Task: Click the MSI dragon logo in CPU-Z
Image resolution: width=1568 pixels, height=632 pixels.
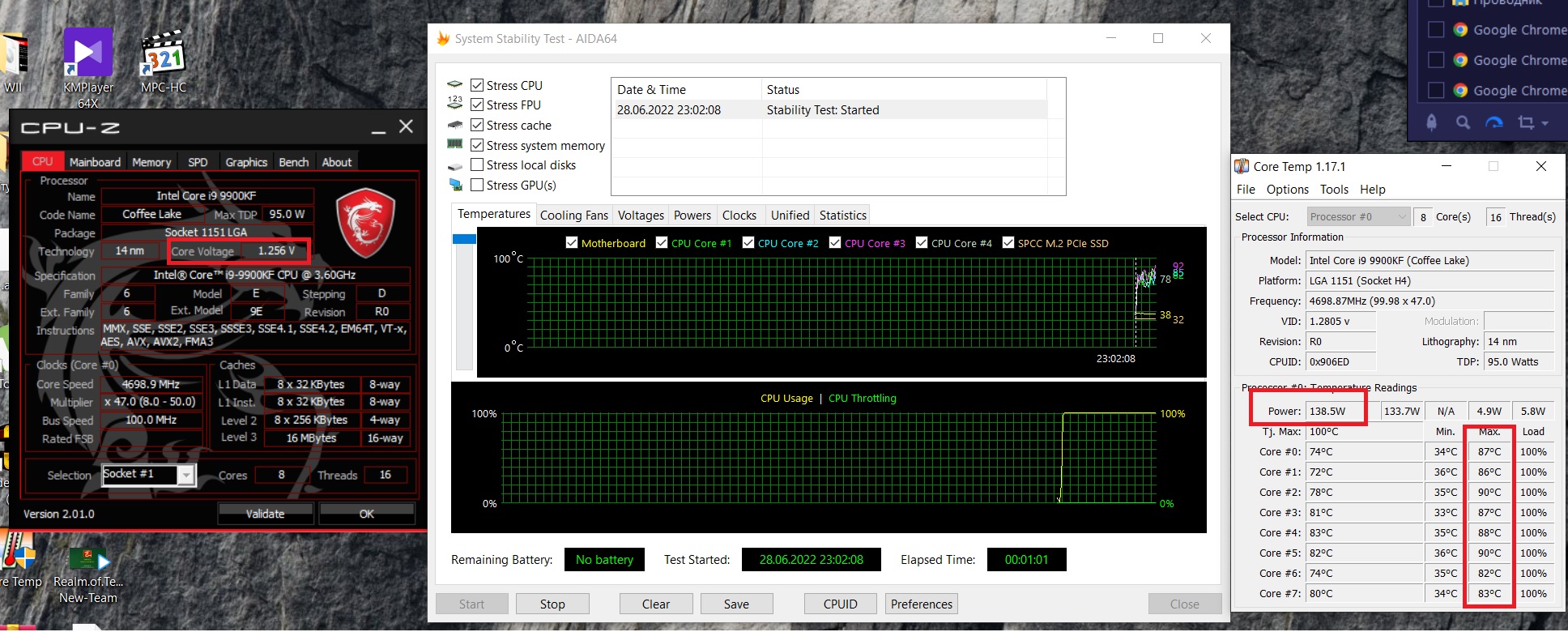Action: coord(365,223)
